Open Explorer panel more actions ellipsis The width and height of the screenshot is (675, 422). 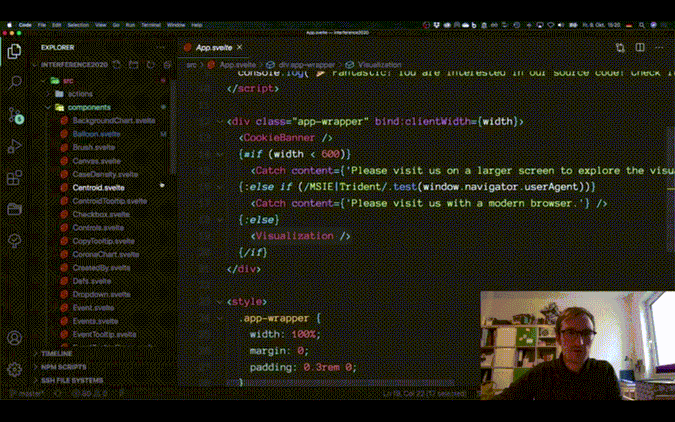161,47
